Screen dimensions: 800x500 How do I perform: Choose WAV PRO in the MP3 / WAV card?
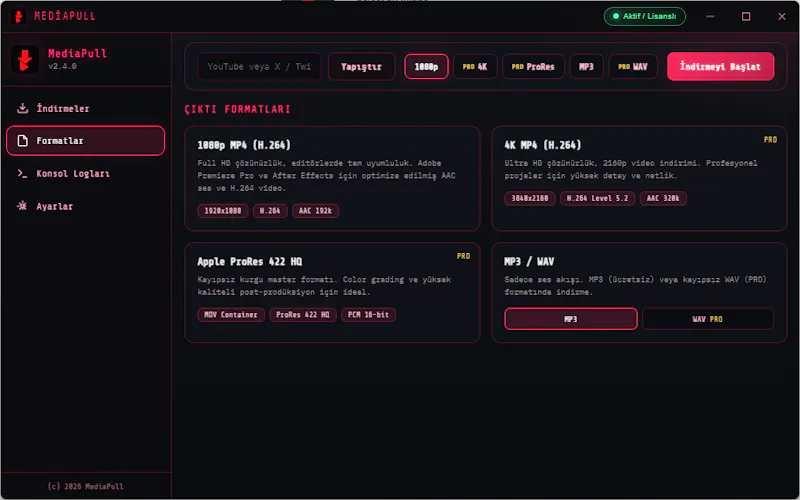tap(708, 319)
